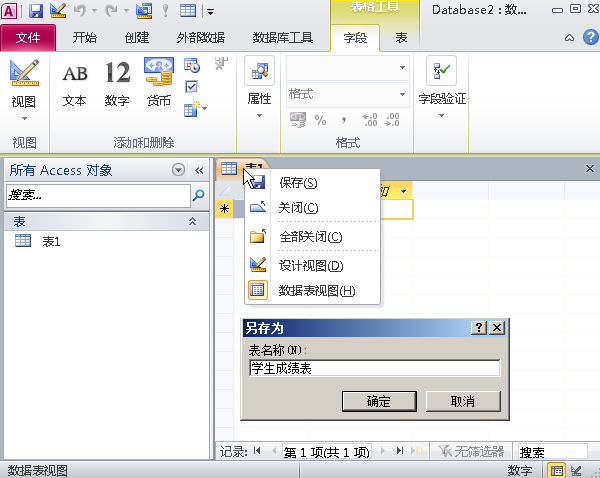
Task: Expand the 视图 (View) dropdown arrow
Action: (24, 119)
